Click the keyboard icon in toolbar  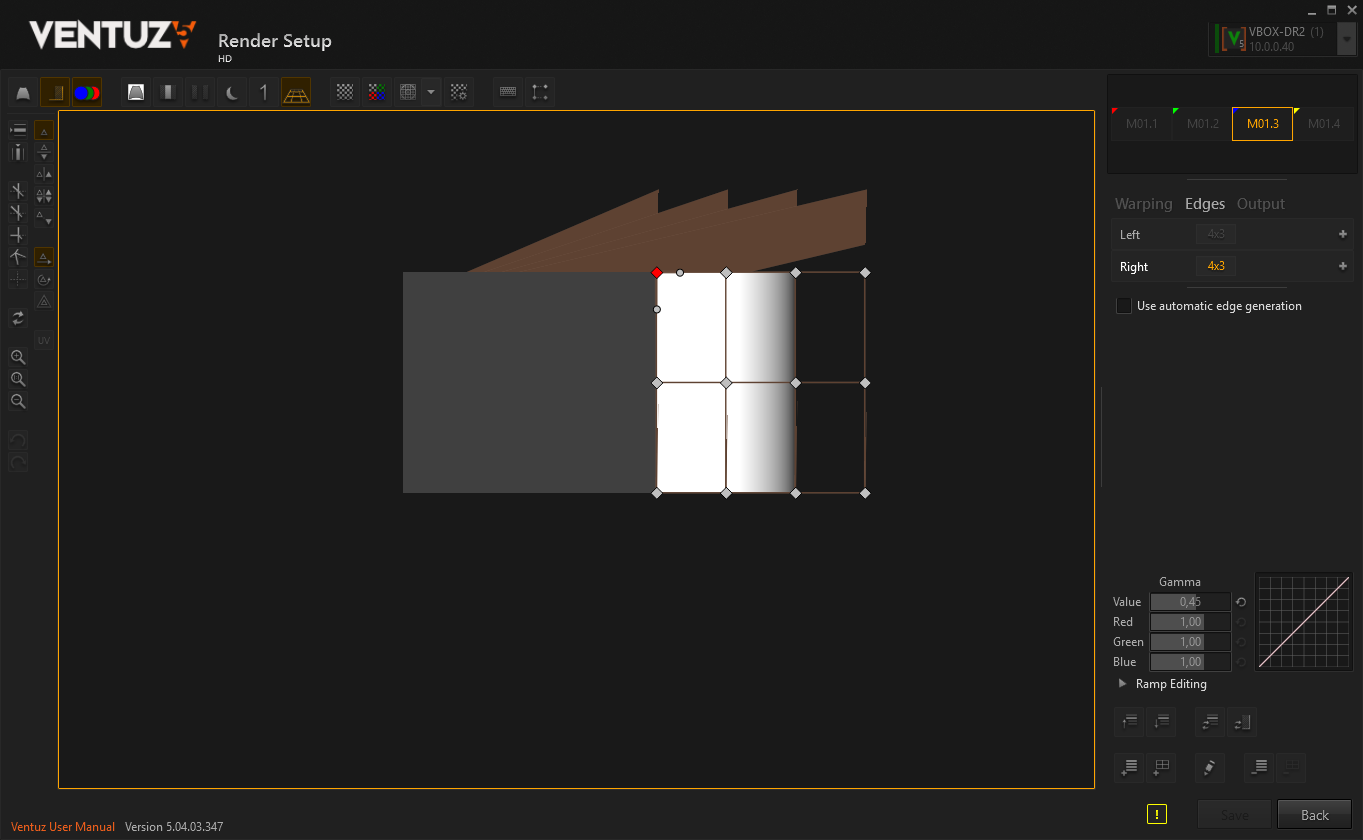[508, 92]
